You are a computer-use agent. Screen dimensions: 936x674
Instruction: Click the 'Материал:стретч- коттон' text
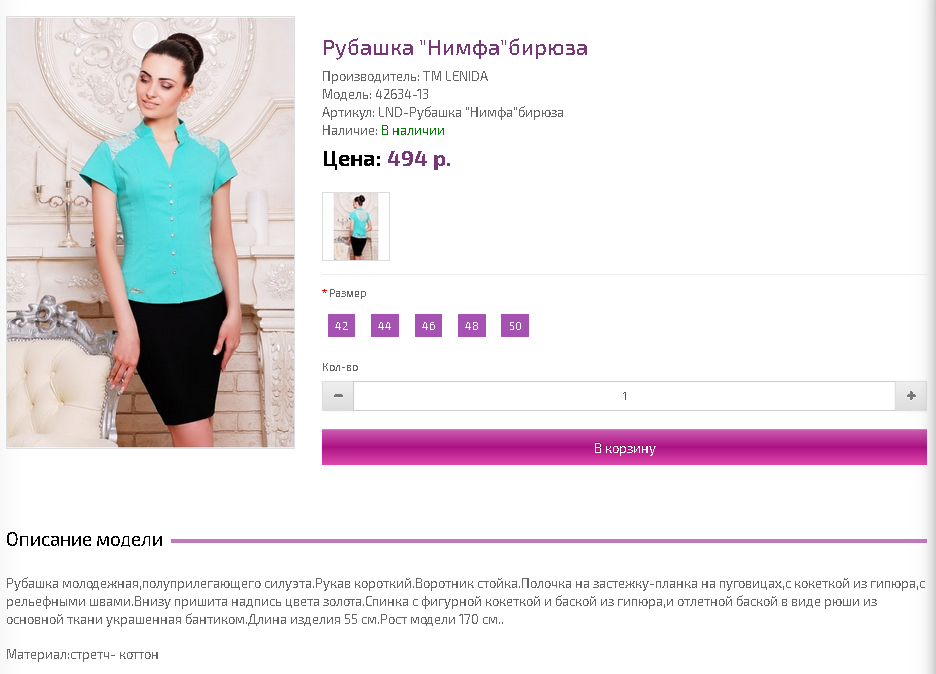click(82, 655)
